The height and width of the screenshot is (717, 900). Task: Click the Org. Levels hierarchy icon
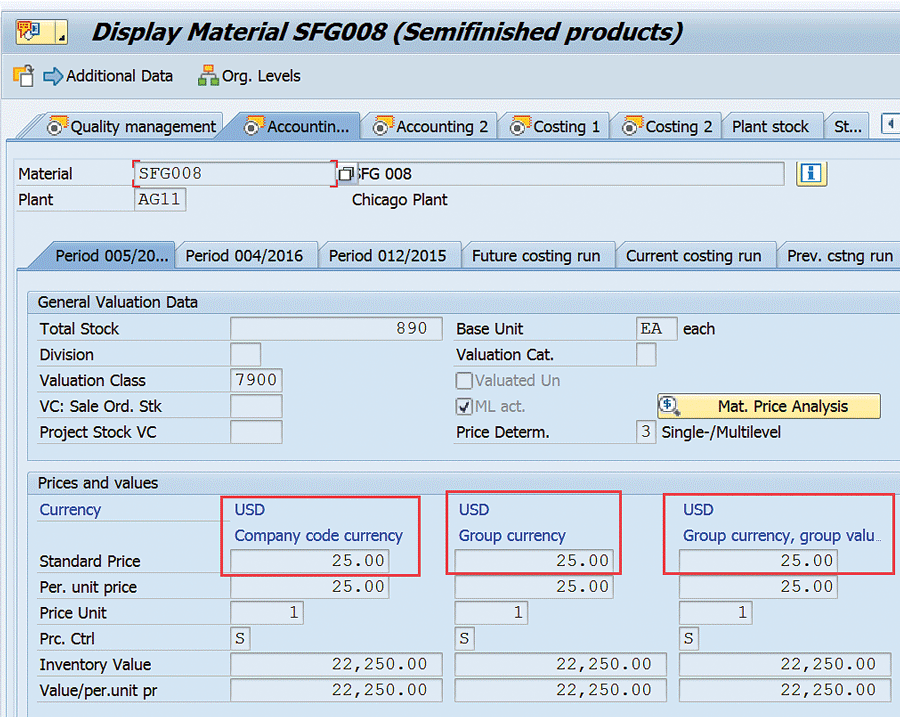tap(208, 76)
